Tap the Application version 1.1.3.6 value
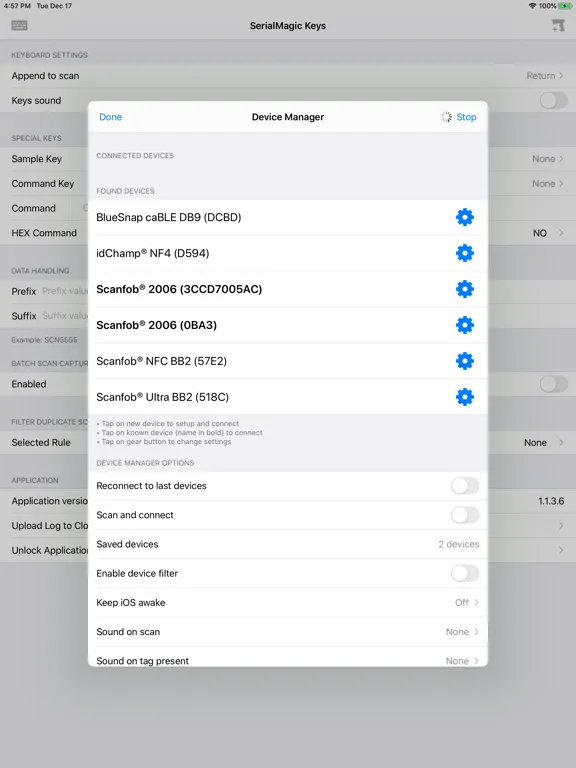576x768 pixels. 551,501
